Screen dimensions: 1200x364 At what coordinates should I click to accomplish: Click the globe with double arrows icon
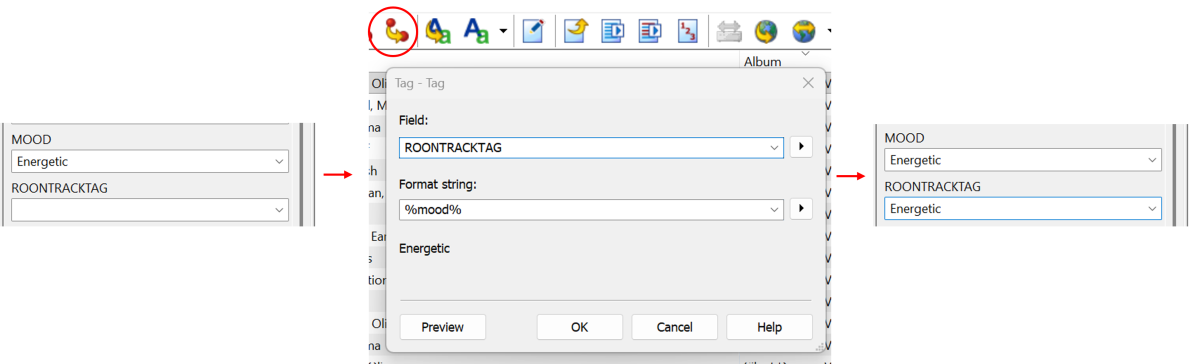pyautogui.click(x=803, y=31)
